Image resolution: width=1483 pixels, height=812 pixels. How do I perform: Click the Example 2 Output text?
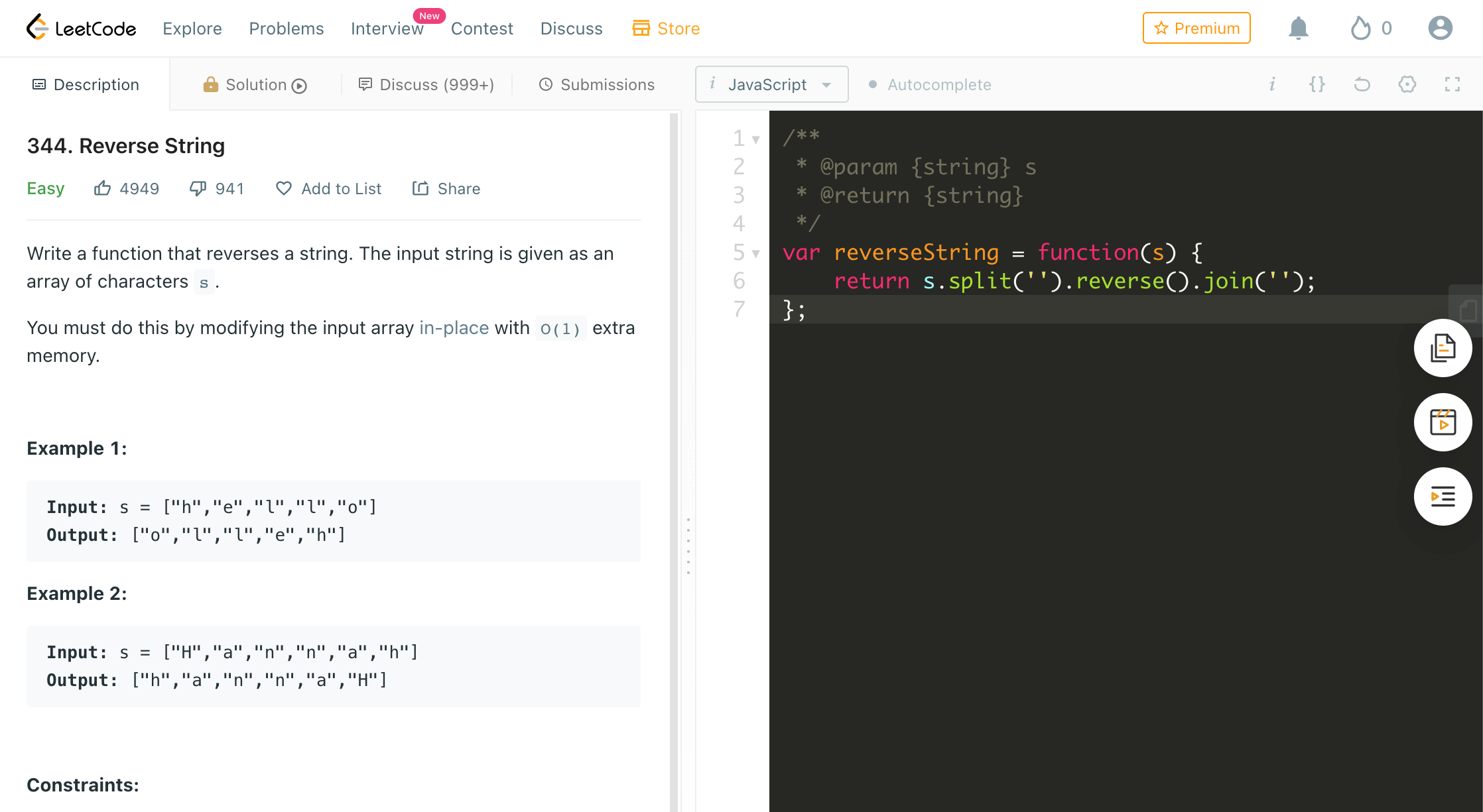tap(217, 680)
